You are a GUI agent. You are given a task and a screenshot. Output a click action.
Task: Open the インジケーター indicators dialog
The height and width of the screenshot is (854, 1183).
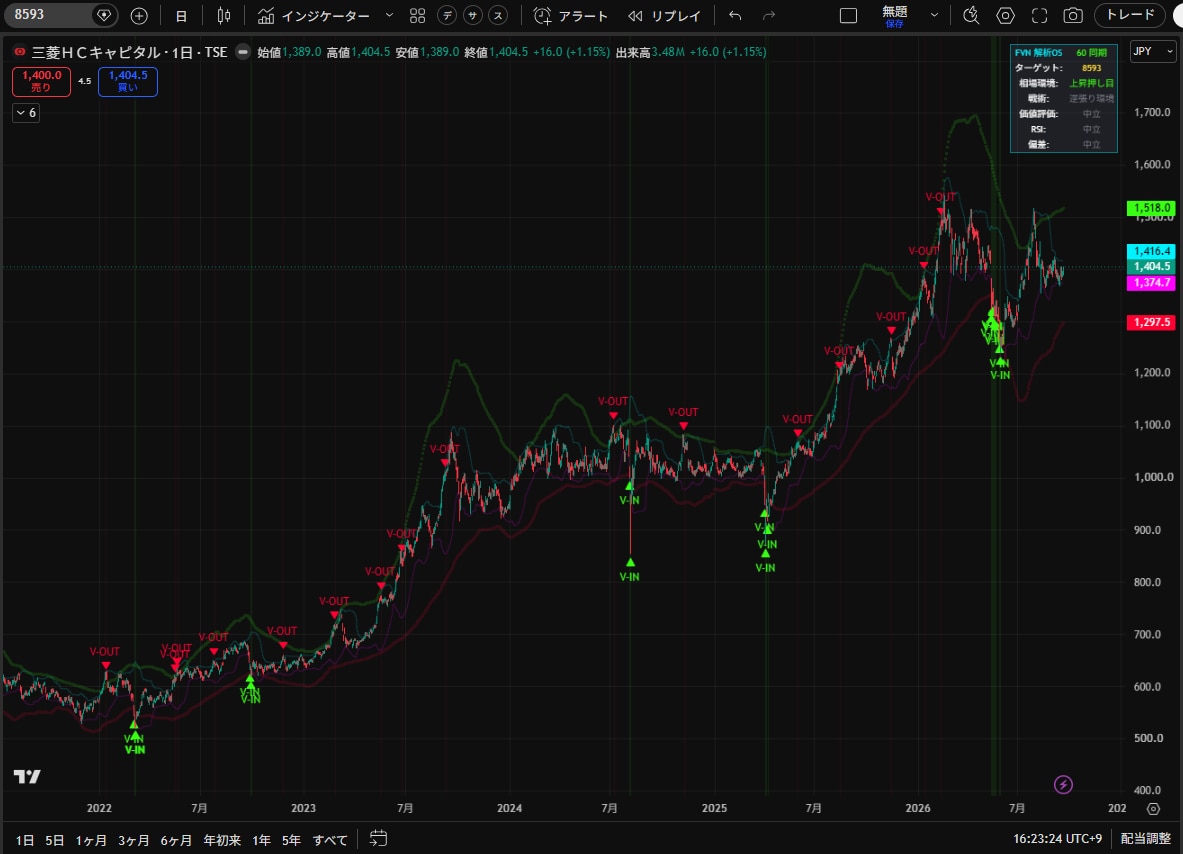click(x=314, y=16)
